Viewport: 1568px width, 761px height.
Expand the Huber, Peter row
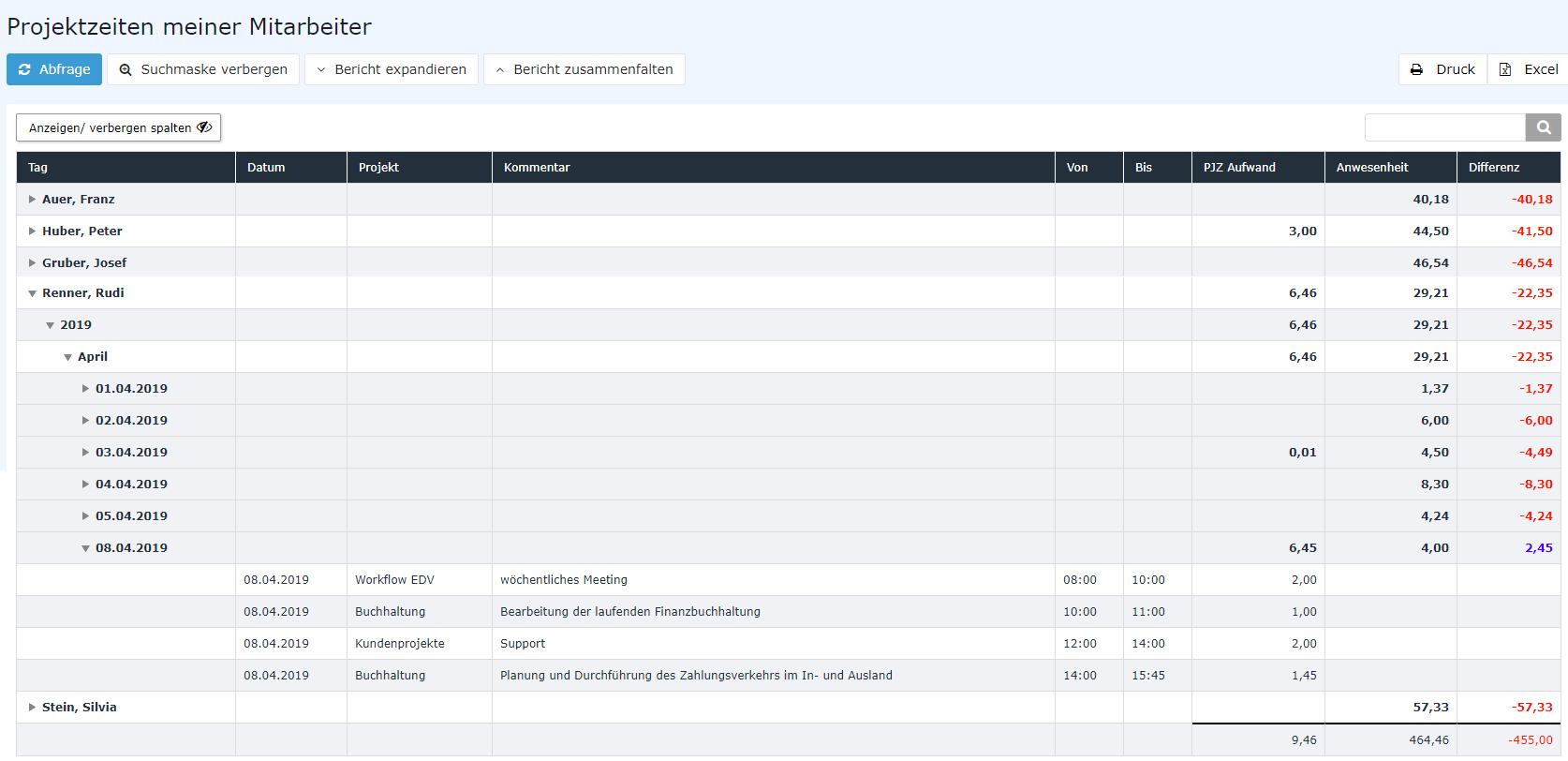point(32,231)
